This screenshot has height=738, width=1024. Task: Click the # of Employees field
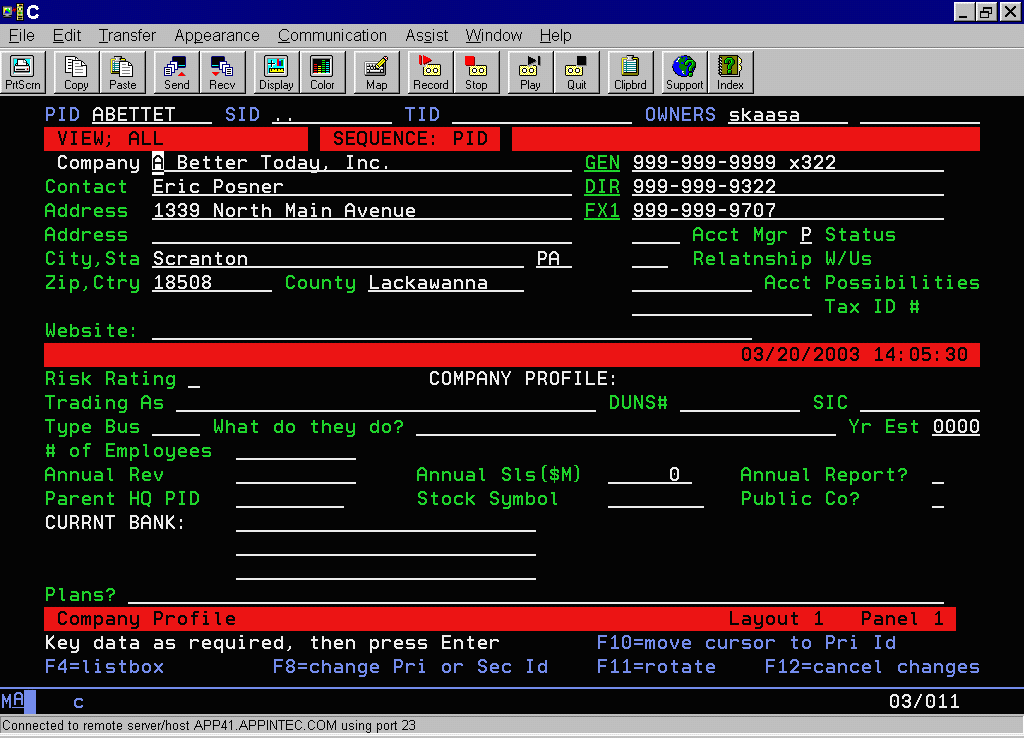point(296,451)
